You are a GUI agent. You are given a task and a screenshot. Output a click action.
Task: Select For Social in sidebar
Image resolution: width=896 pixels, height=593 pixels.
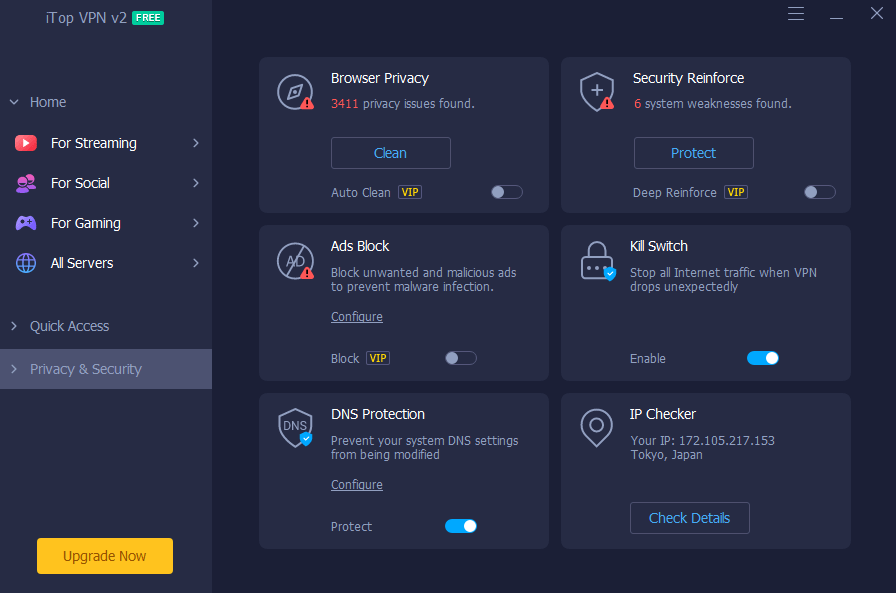106,183
